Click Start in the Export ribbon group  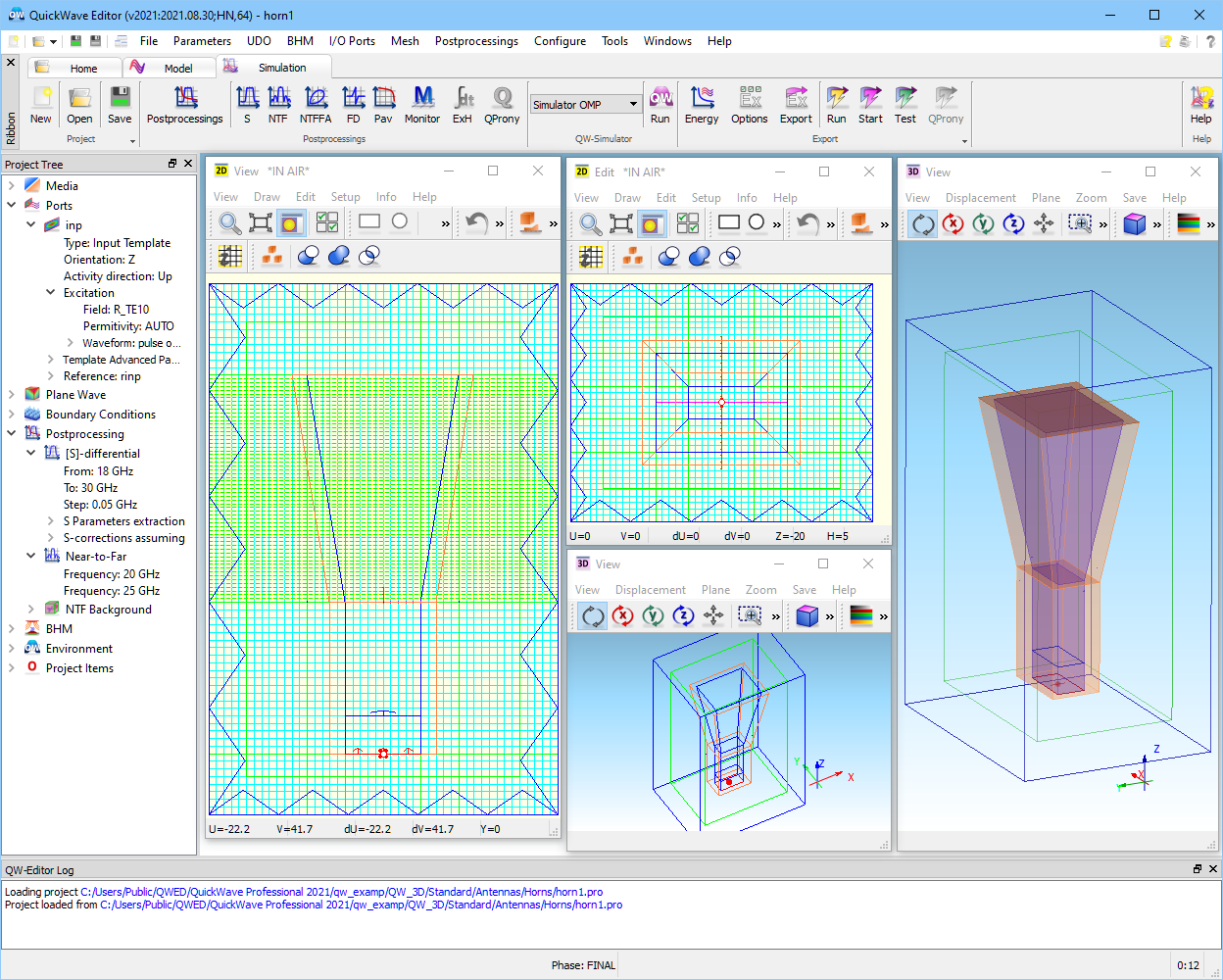tap(870, 105)
